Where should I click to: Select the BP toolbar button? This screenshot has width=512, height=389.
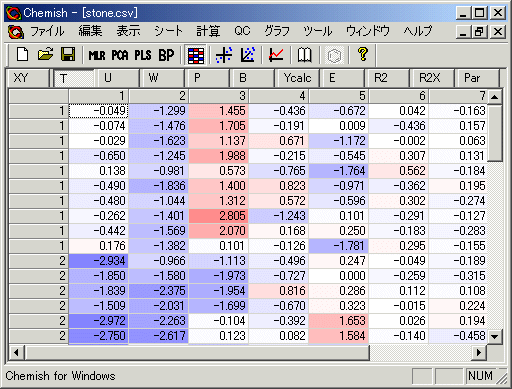tap(166, 55)
